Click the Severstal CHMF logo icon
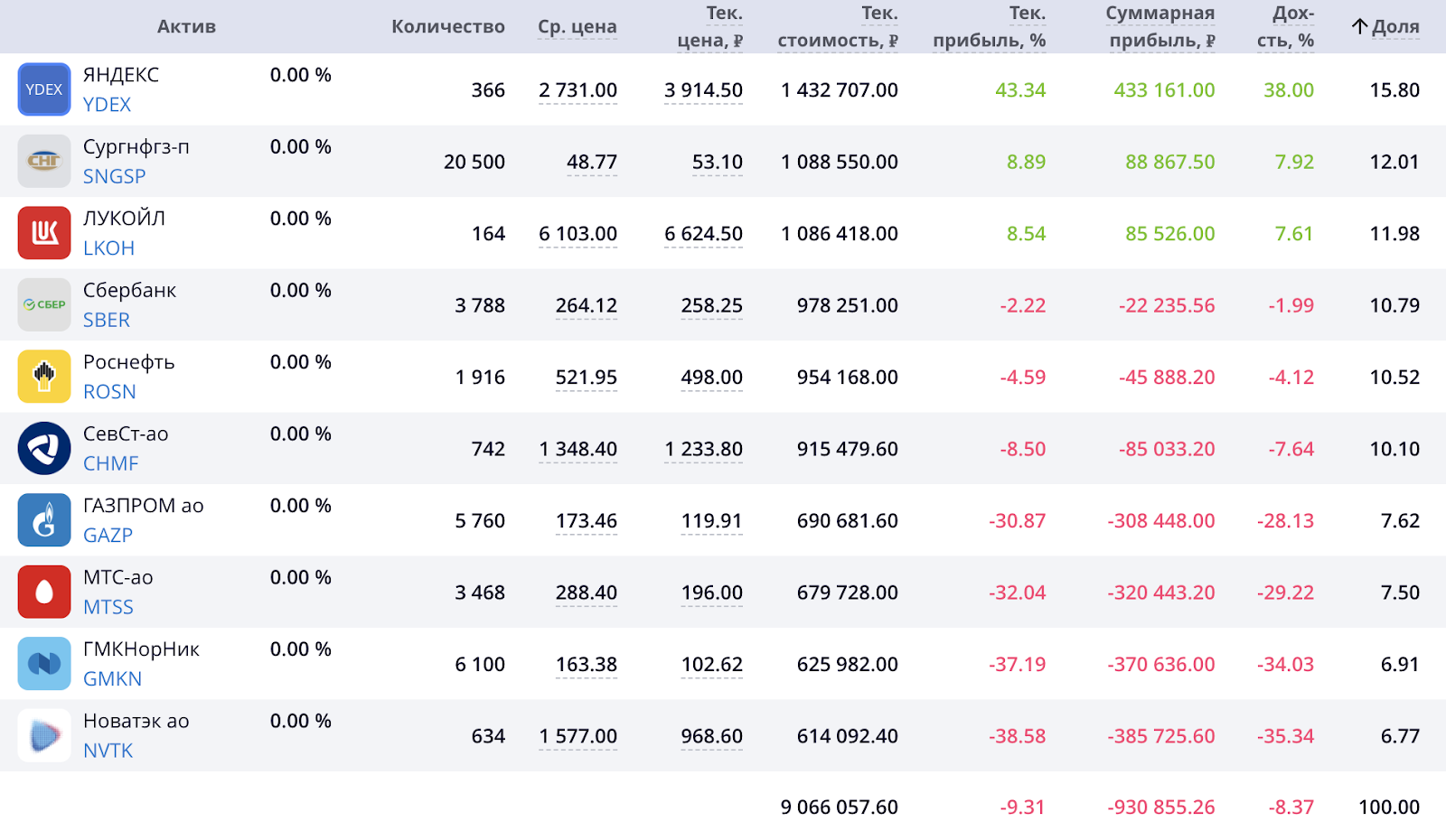The image size is (1446, 840). point(44,449)
